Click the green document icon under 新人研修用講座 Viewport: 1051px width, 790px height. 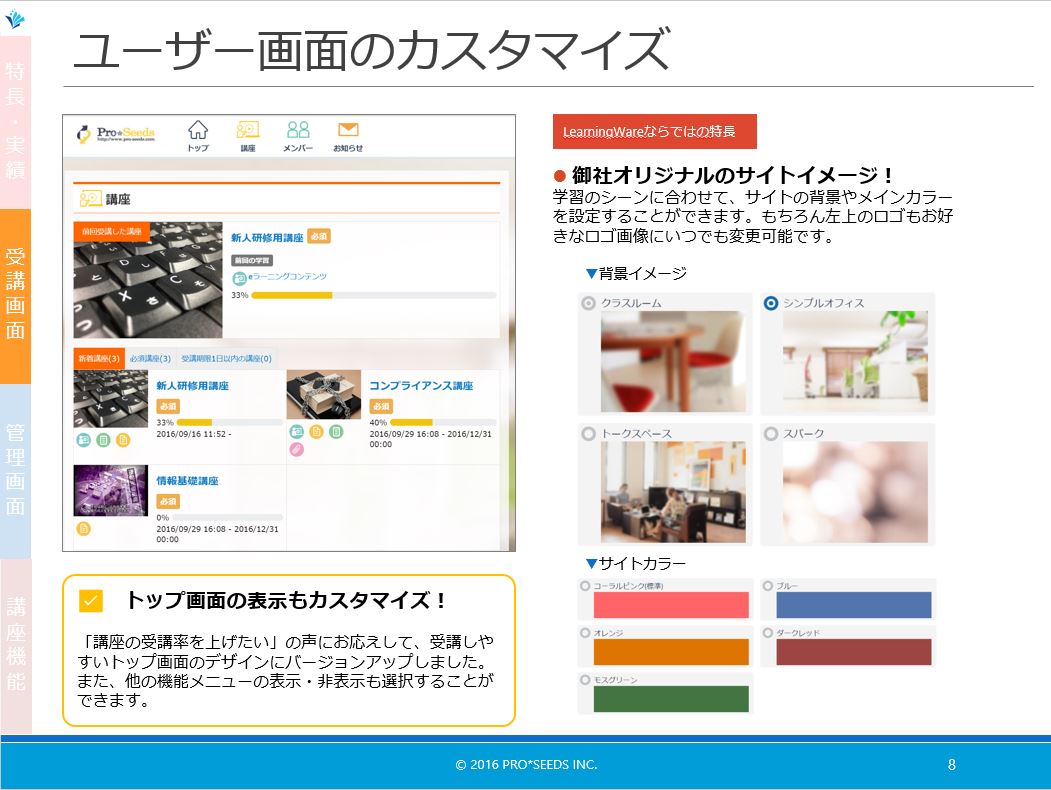pyautogui.click(x=101, y=437)
